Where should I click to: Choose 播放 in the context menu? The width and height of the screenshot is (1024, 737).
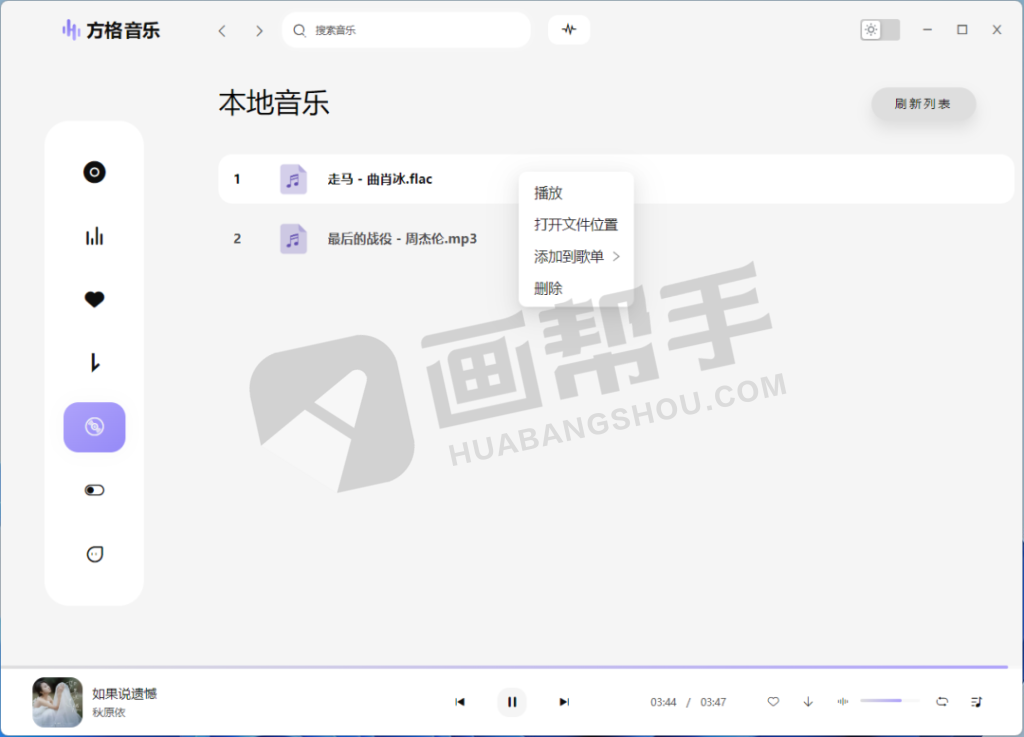pyautogui.click(x=548, y=193)
